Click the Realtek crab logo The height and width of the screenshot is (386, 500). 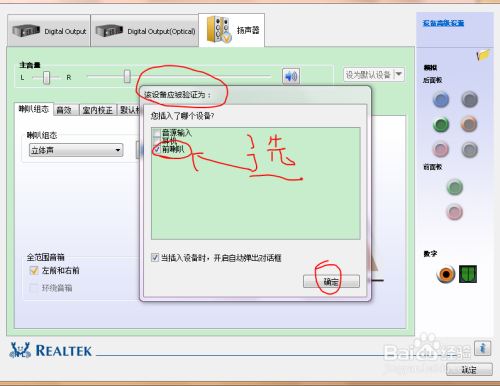point(20,350)
